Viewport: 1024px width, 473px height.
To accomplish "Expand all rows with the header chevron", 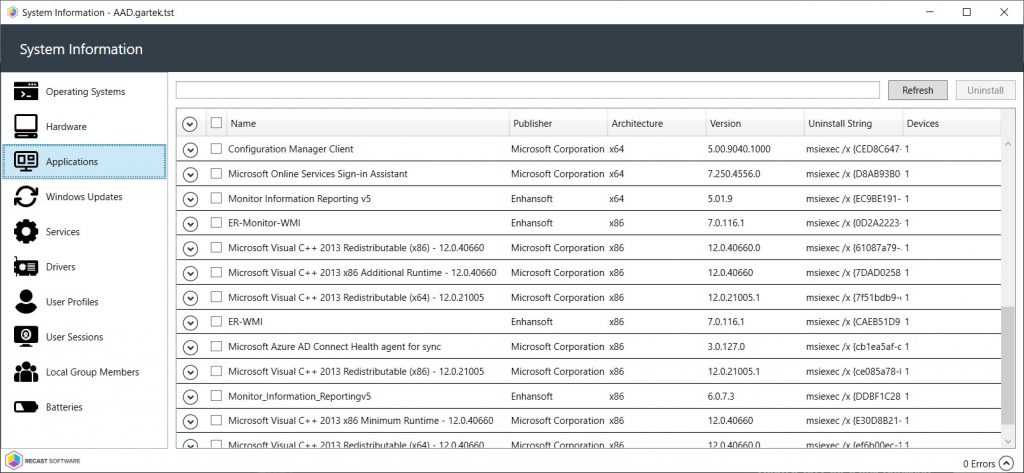I will (190, 123).
